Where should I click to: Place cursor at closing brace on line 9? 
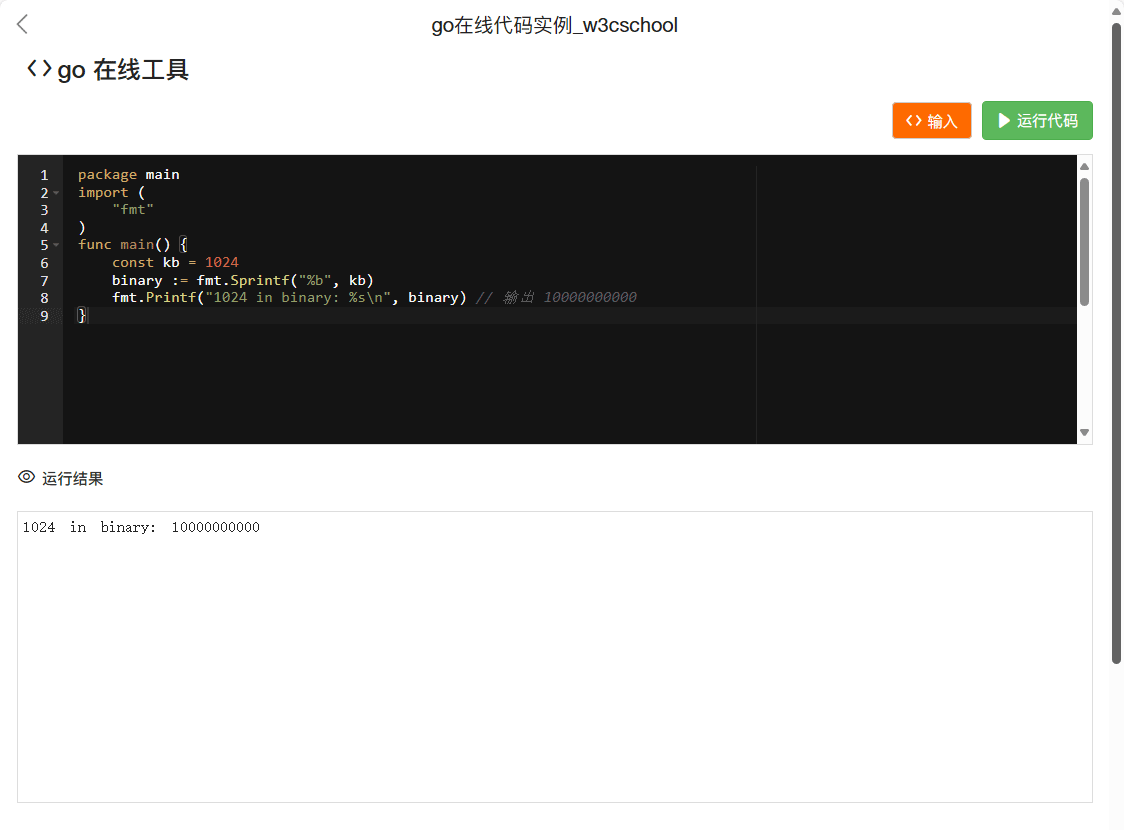[82, 316]
